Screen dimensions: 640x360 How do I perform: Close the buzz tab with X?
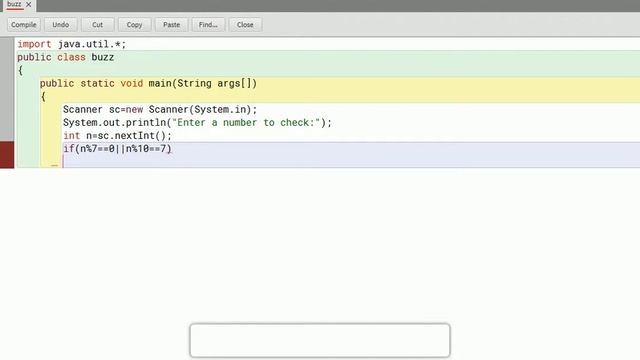(x=29, y=4)
